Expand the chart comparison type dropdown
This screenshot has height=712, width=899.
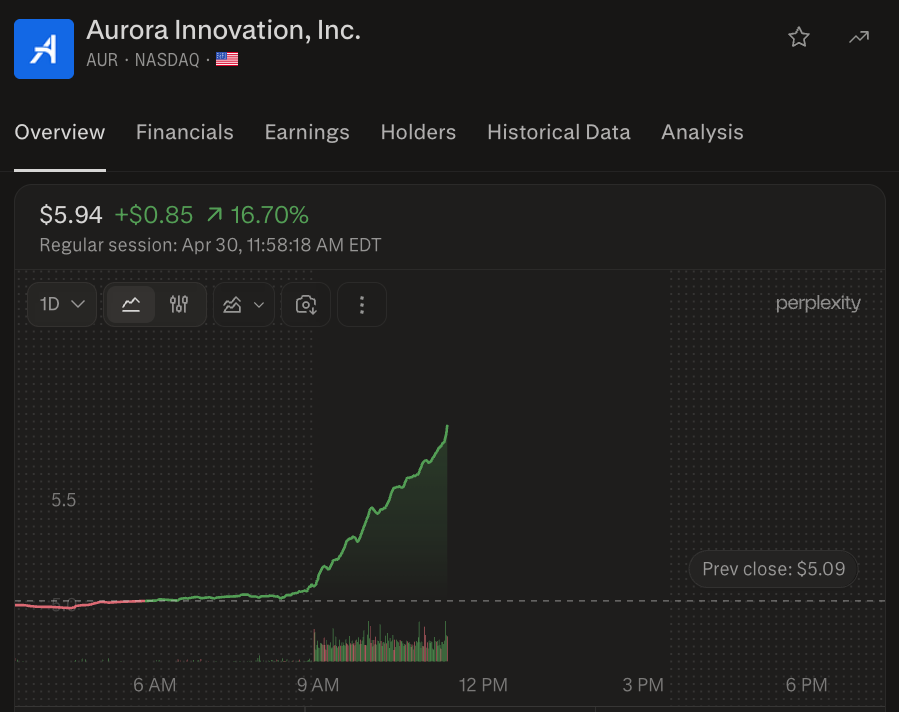[x=244, y=304]
